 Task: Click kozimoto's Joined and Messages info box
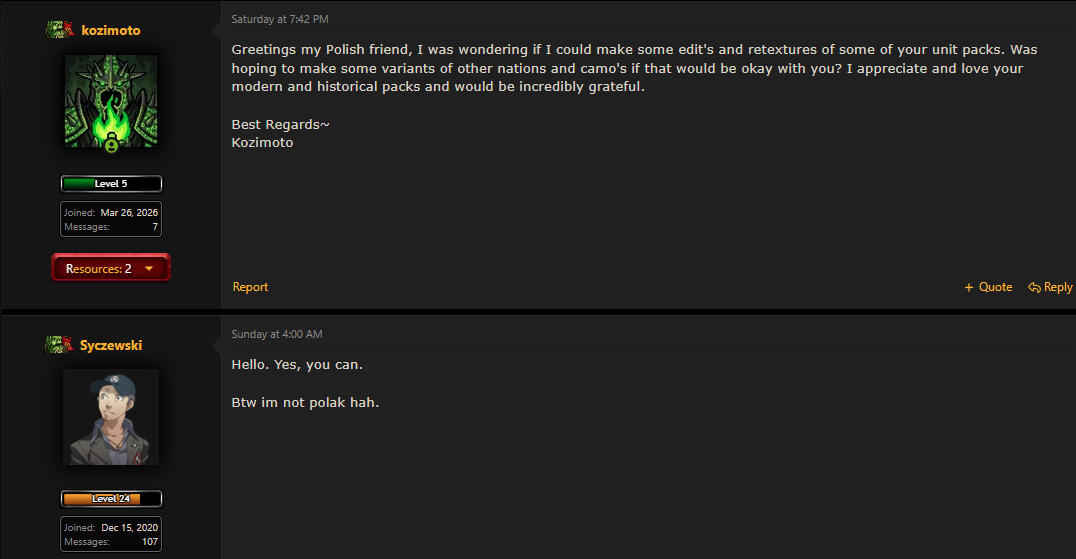110,219
